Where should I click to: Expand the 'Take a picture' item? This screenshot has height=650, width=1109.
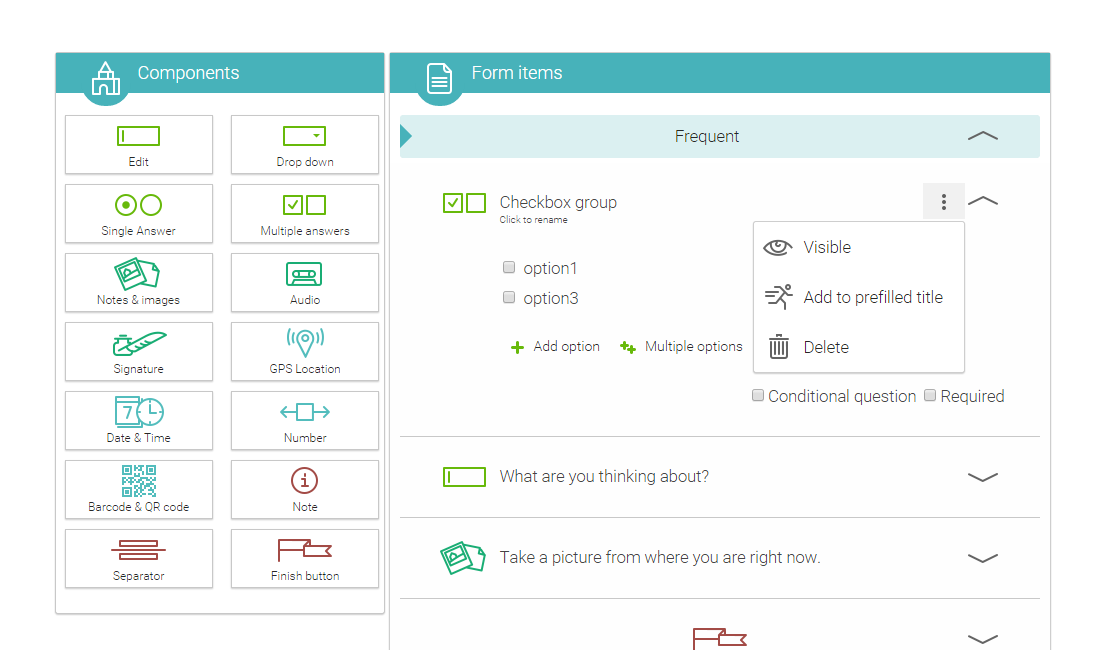click(982, 558)
